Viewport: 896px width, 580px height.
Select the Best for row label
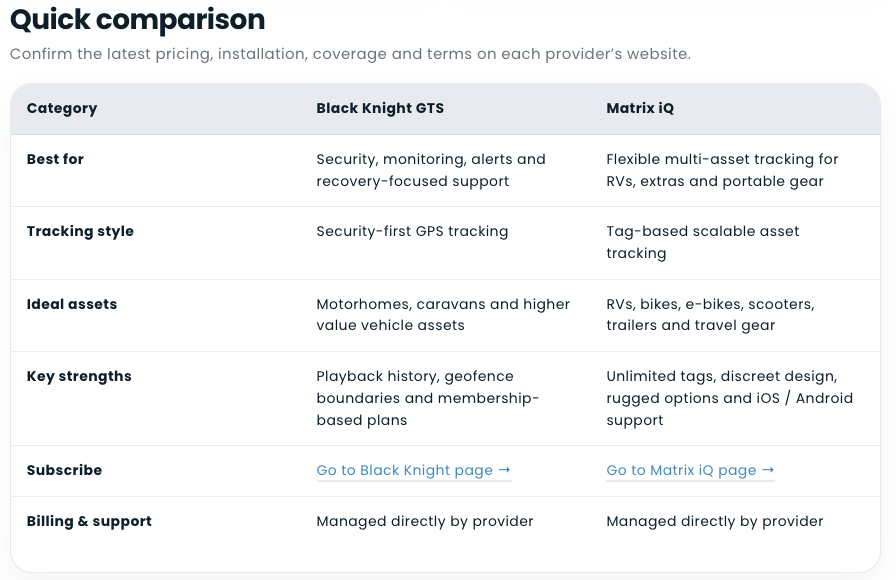pos(55,159)
